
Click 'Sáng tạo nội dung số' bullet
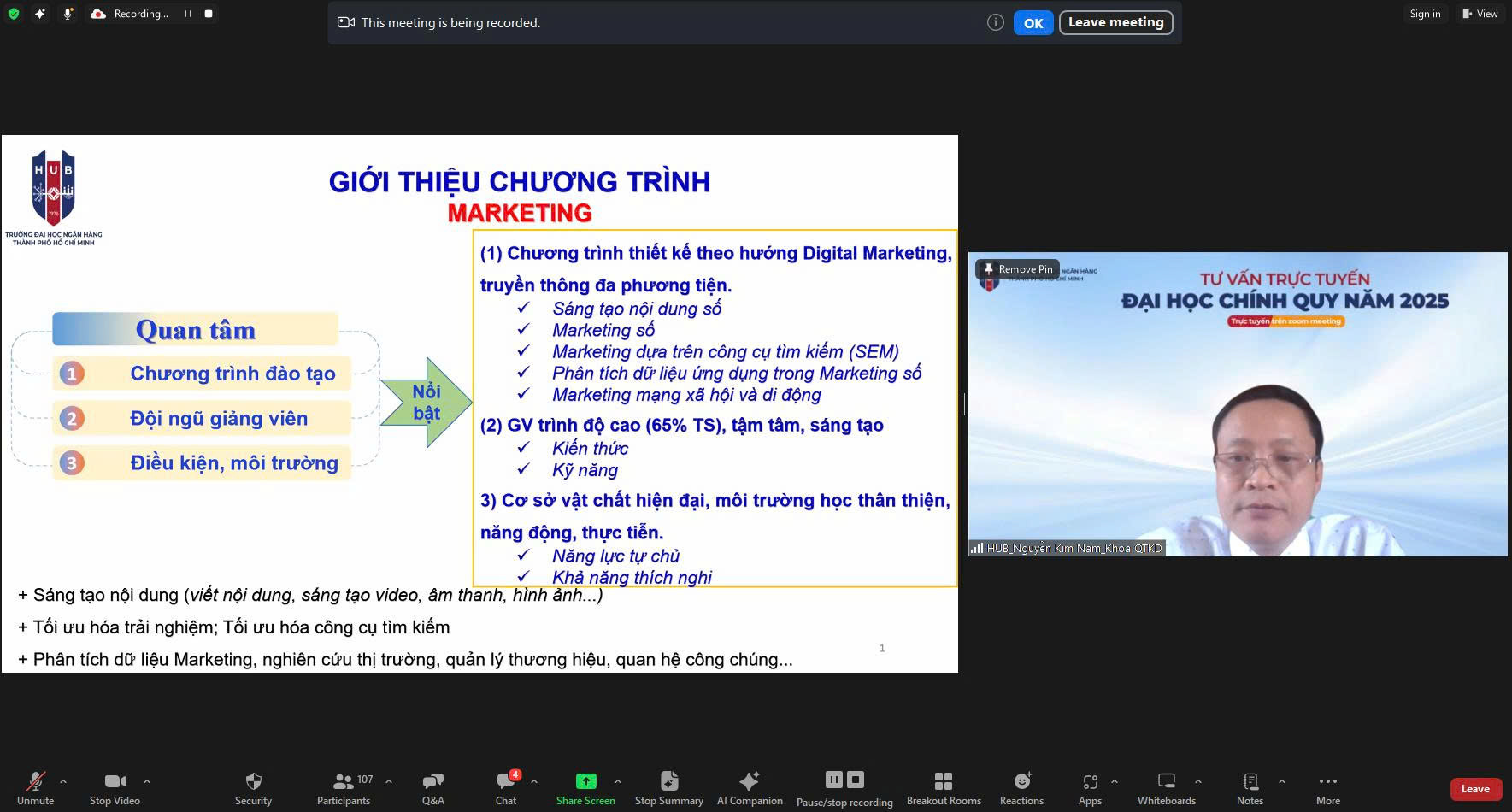[637, 309]
